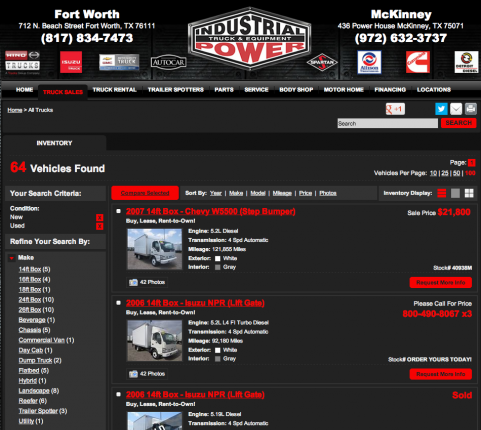The width and height of the screenshot is (481, 430).
Task: Open 2007 14ft Box Chevy W5500 listing title
Action: pyautogui.click(x=211, y=211)
